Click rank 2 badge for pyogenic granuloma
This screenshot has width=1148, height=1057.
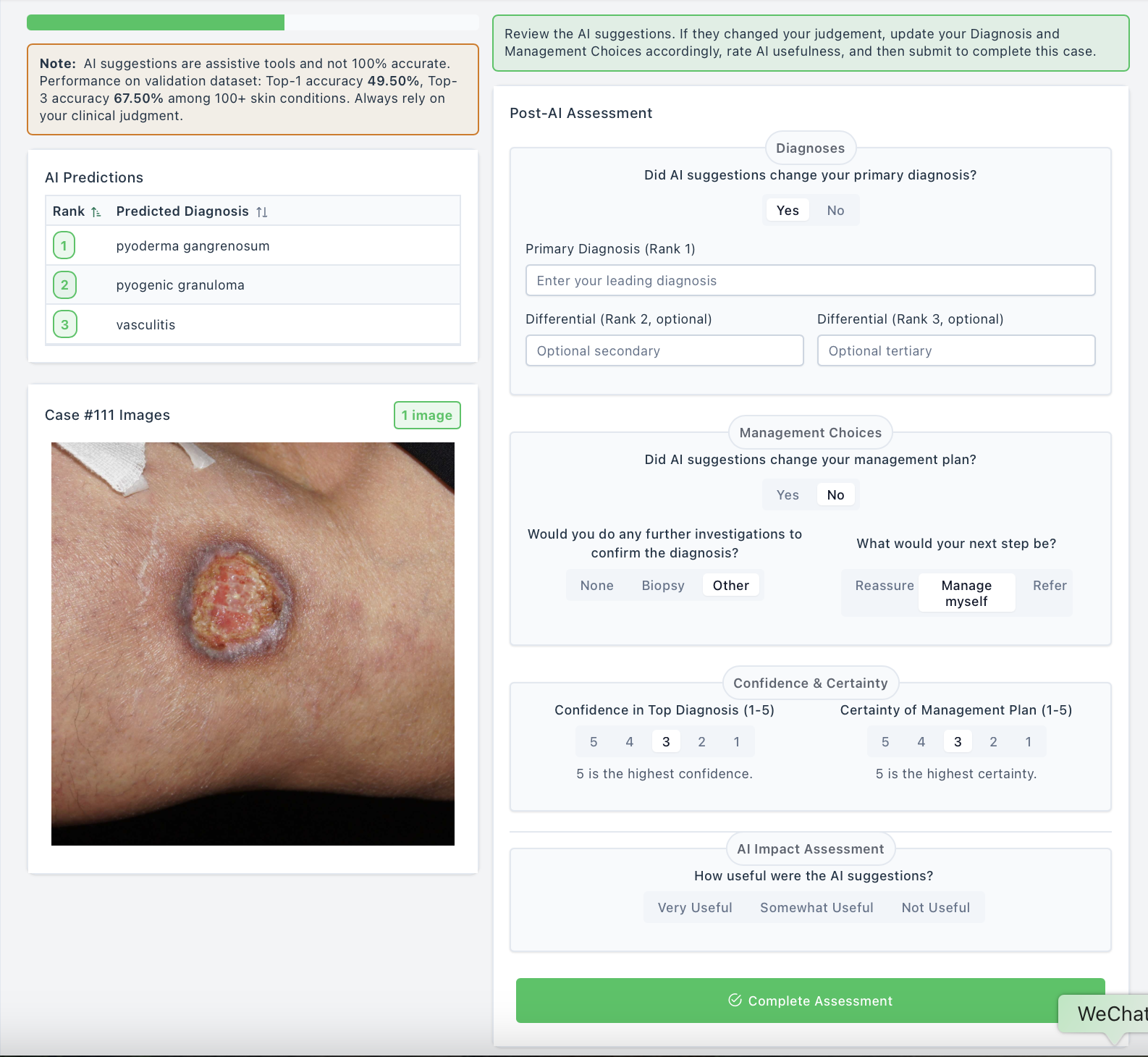64,285
